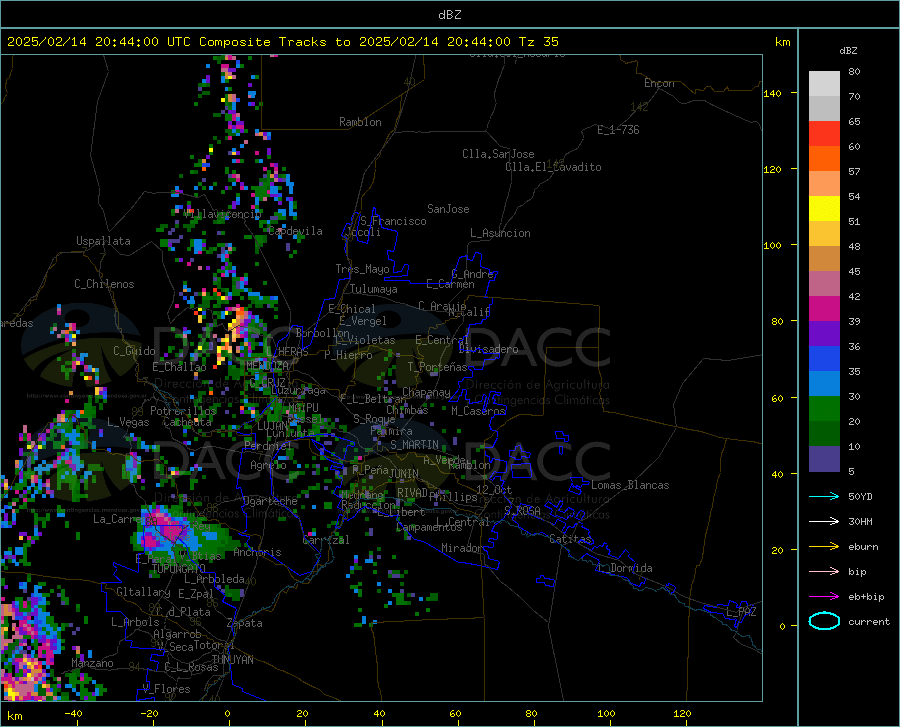Click the 'S_MARTIN' map label
The image size is (900, 727).
414,444
